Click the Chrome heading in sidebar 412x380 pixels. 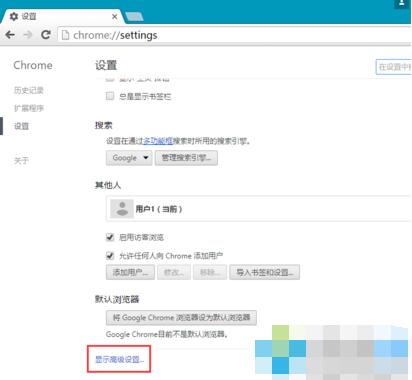(x=33, y=65)
